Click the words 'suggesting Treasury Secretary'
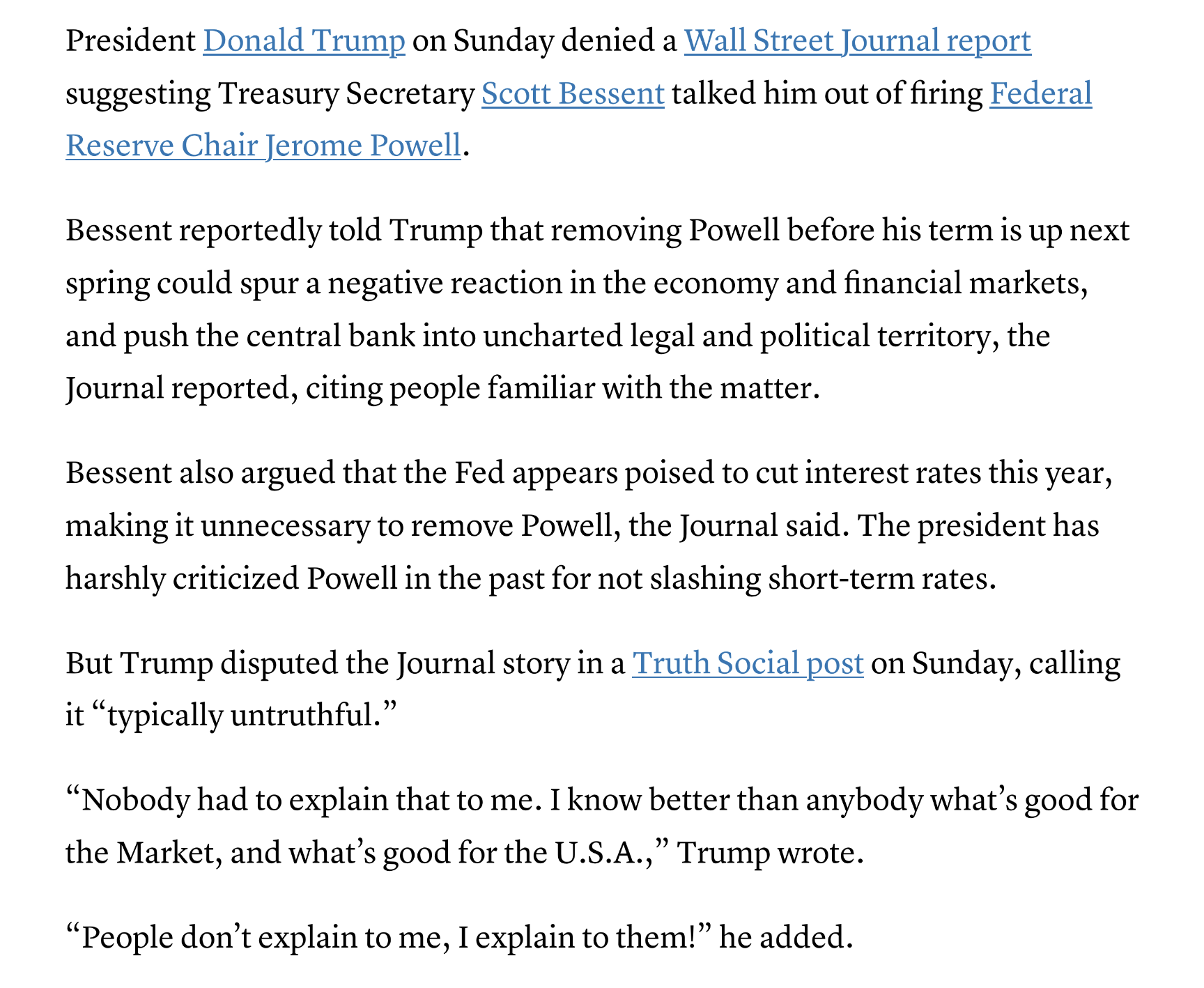The image size is (1204, 988). [x=270, y=93]
